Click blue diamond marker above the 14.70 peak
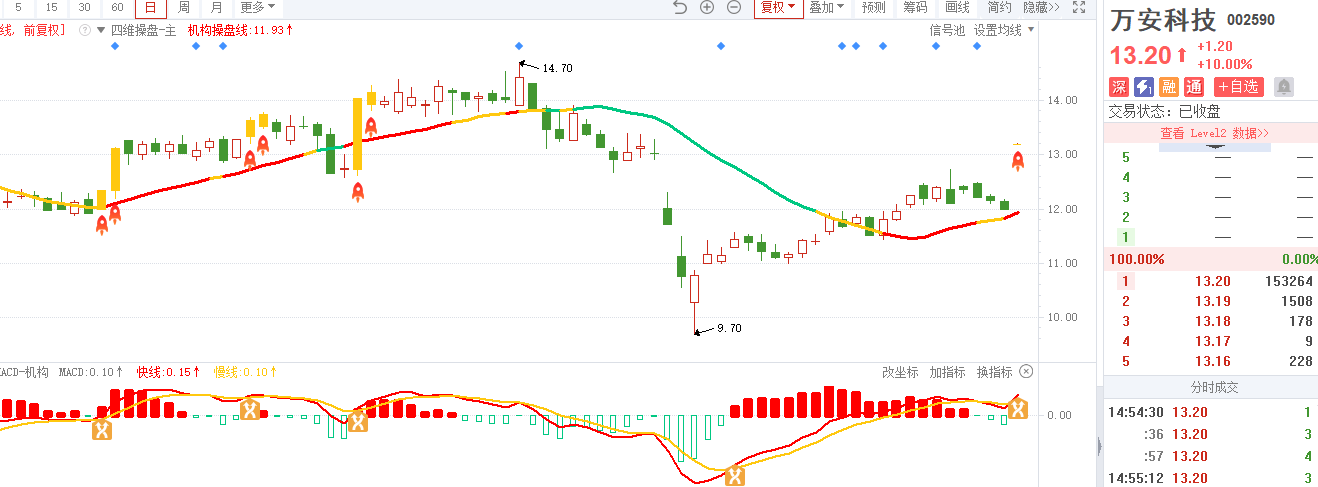 coord(518,46)
